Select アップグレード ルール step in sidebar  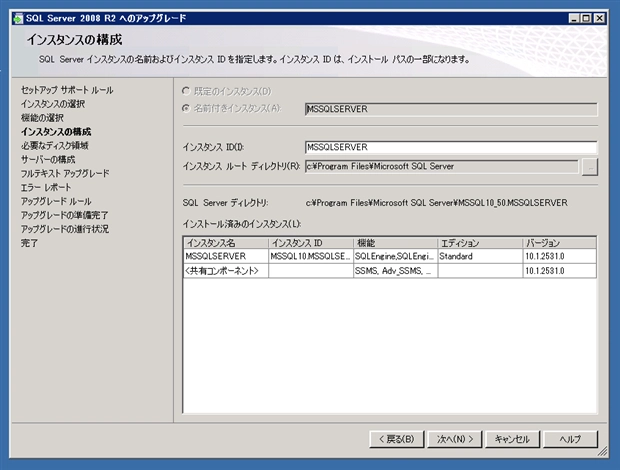[x=56, y=201]
